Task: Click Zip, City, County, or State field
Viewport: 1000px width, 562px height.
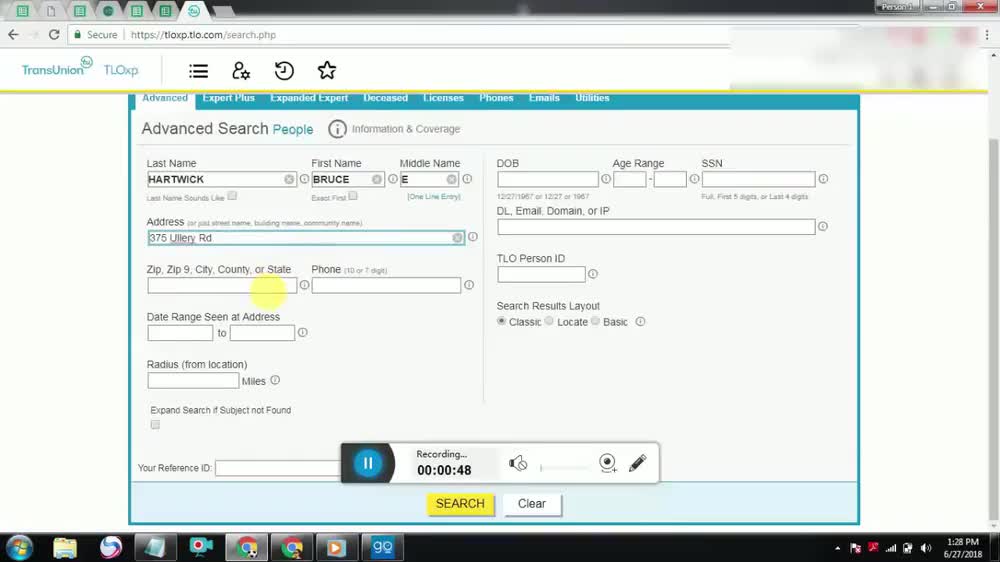Action: tap(222, 285)
